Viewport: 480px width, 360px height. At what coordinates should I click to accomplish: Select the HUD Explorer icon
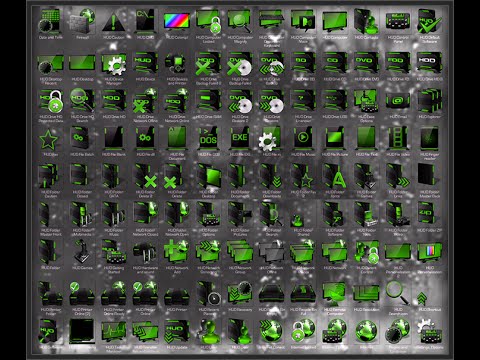point(429,101)
